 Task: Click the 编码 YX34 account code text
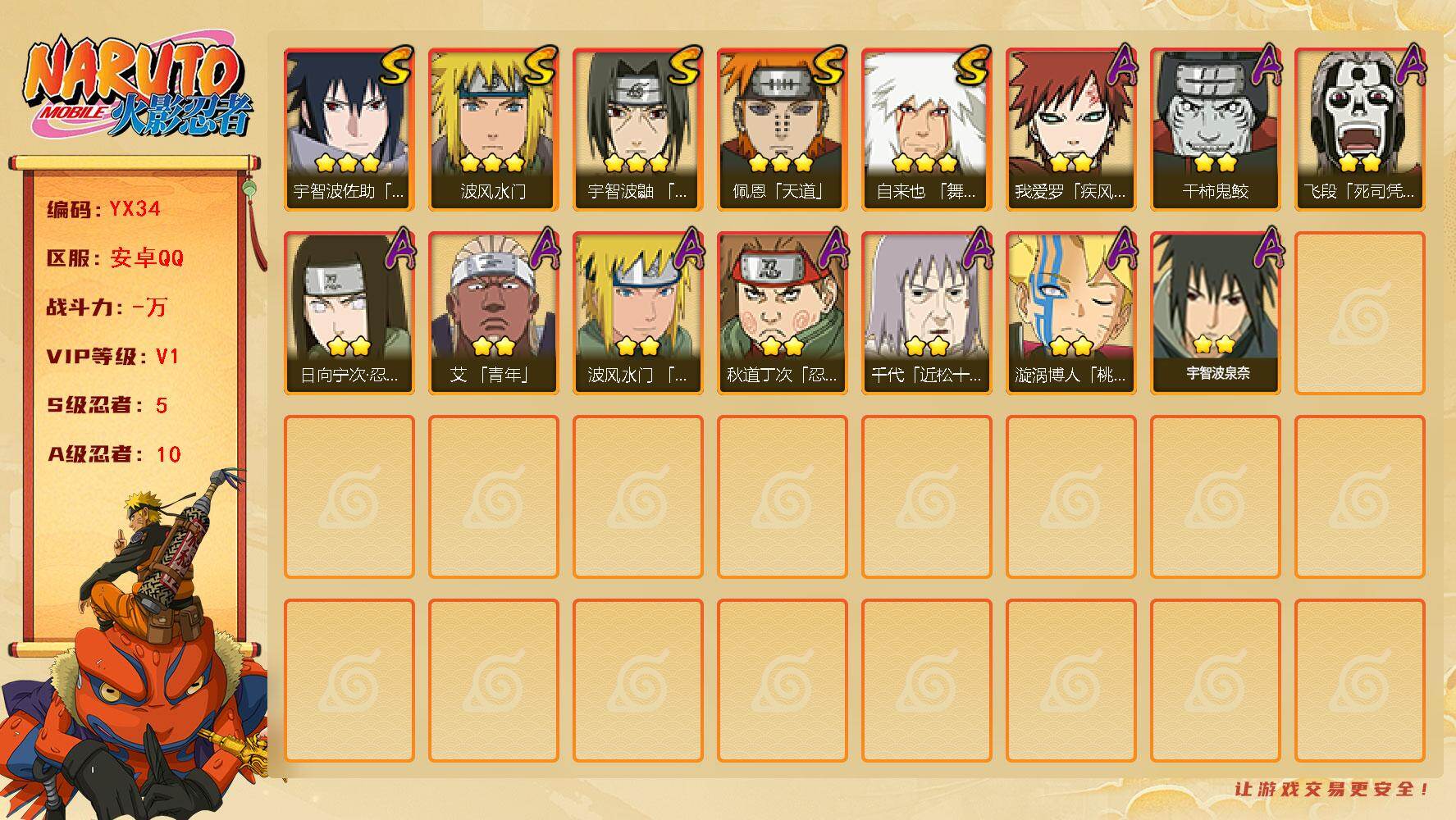103,209
